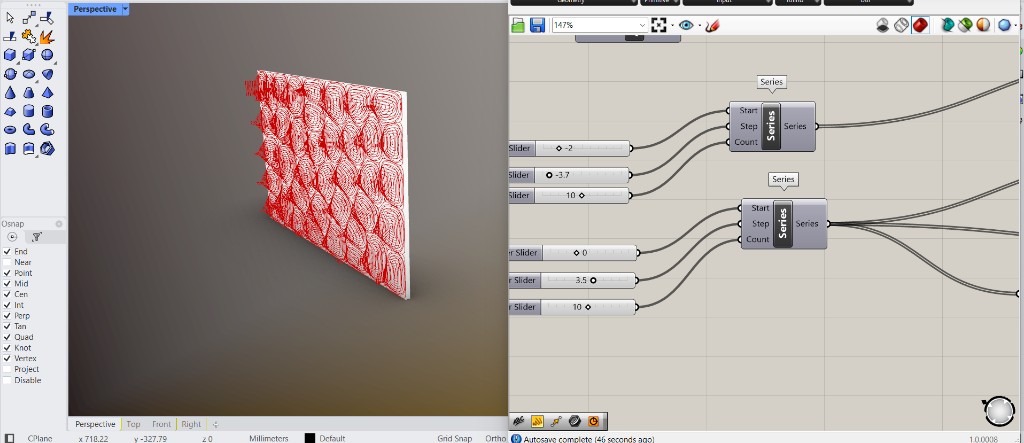The image size is (1024, 443).
Task: Activate the Sketch pen tool in Grasshopper
Action: (x=712, y=25)
